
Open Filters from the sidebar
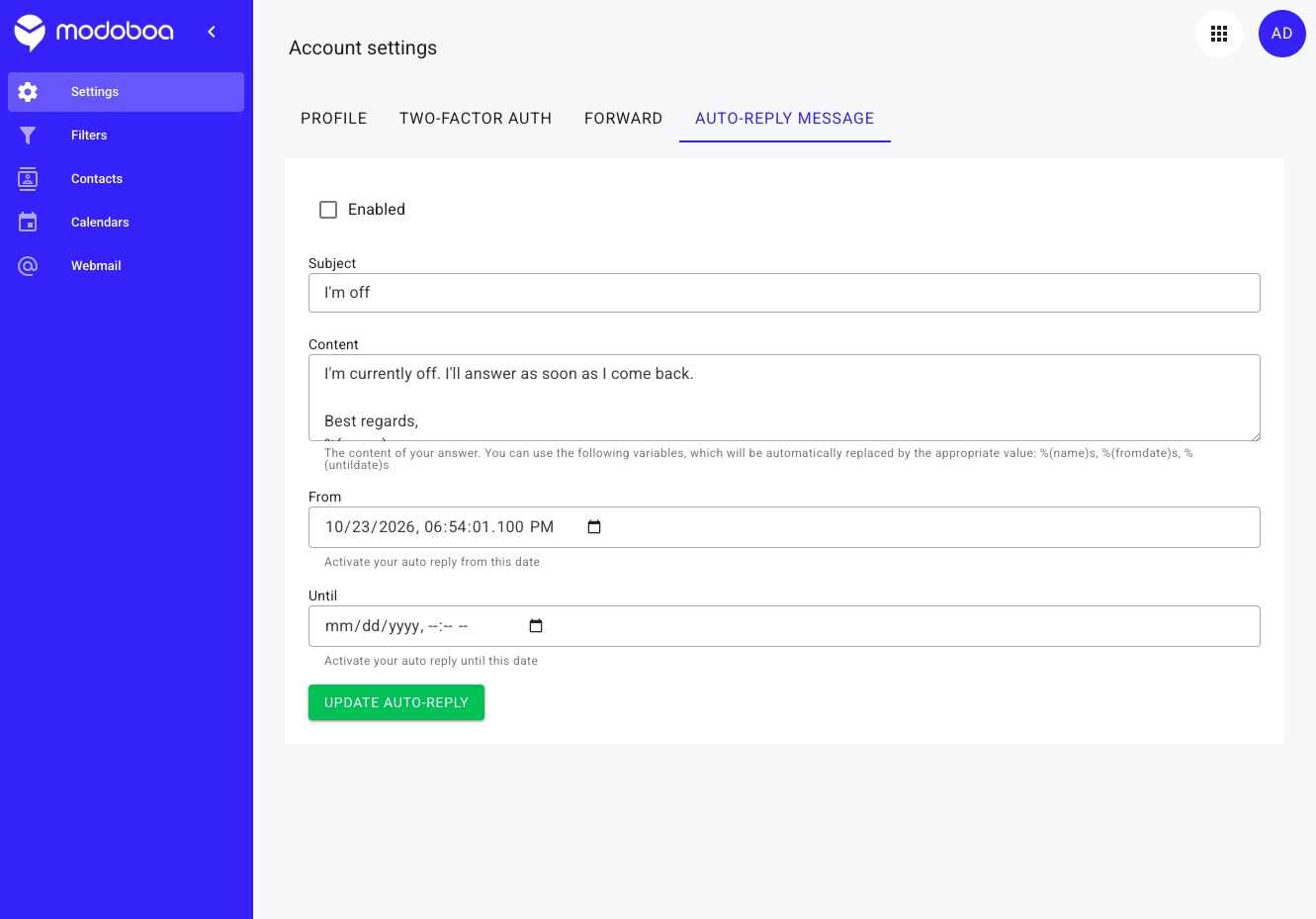(x=126, y=136)
